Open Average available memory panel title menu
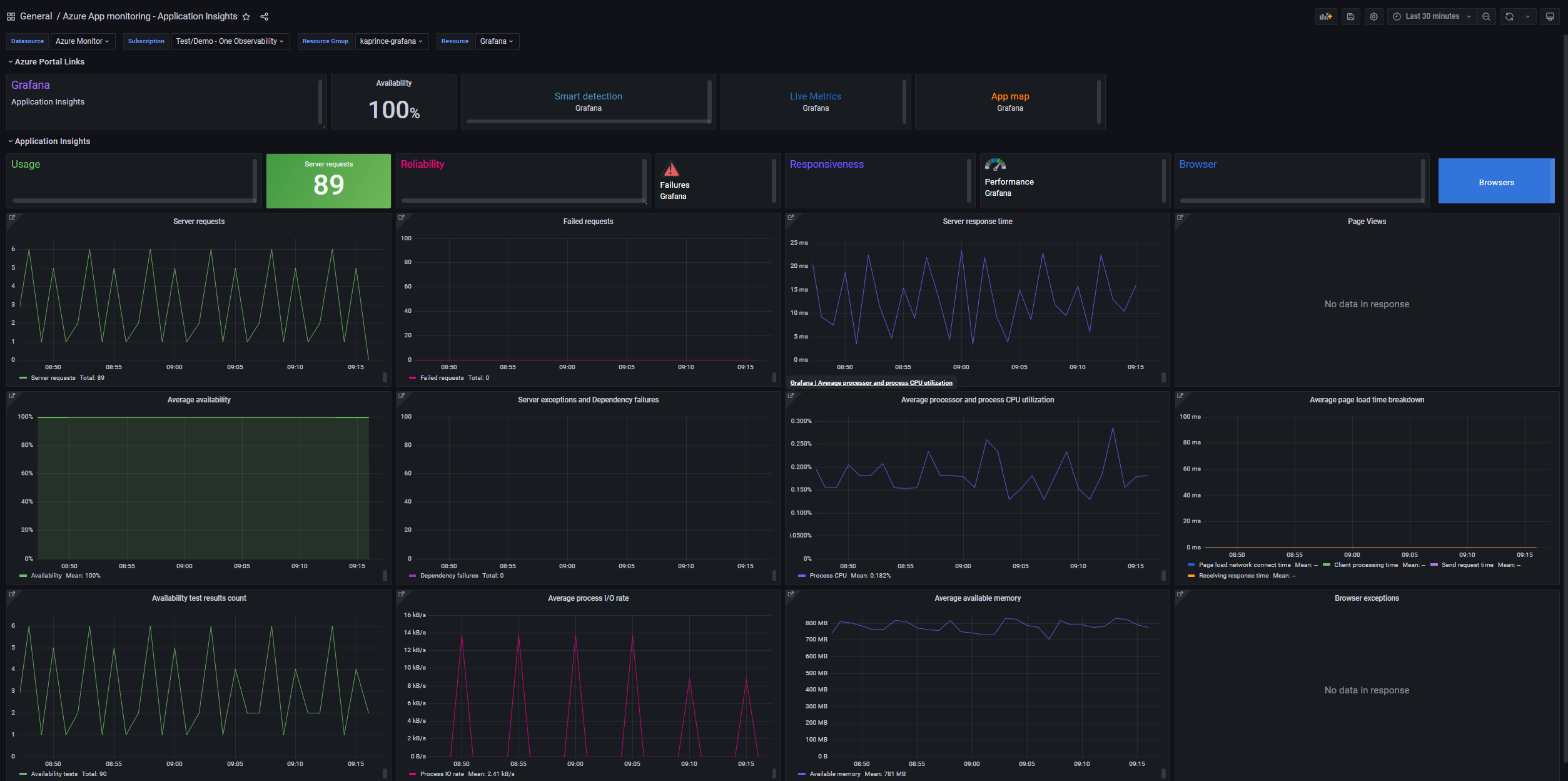Screen dimensions: 1568x781 tap(977, 598)
